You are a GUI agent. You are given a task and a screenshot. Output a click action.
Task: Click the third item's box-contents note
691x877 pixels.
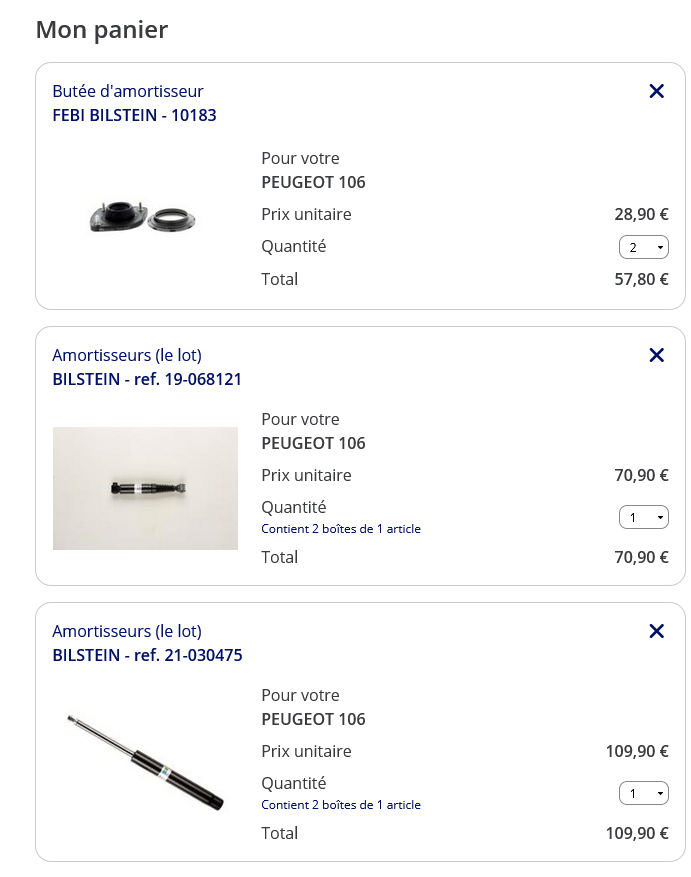tap(341, 805)
